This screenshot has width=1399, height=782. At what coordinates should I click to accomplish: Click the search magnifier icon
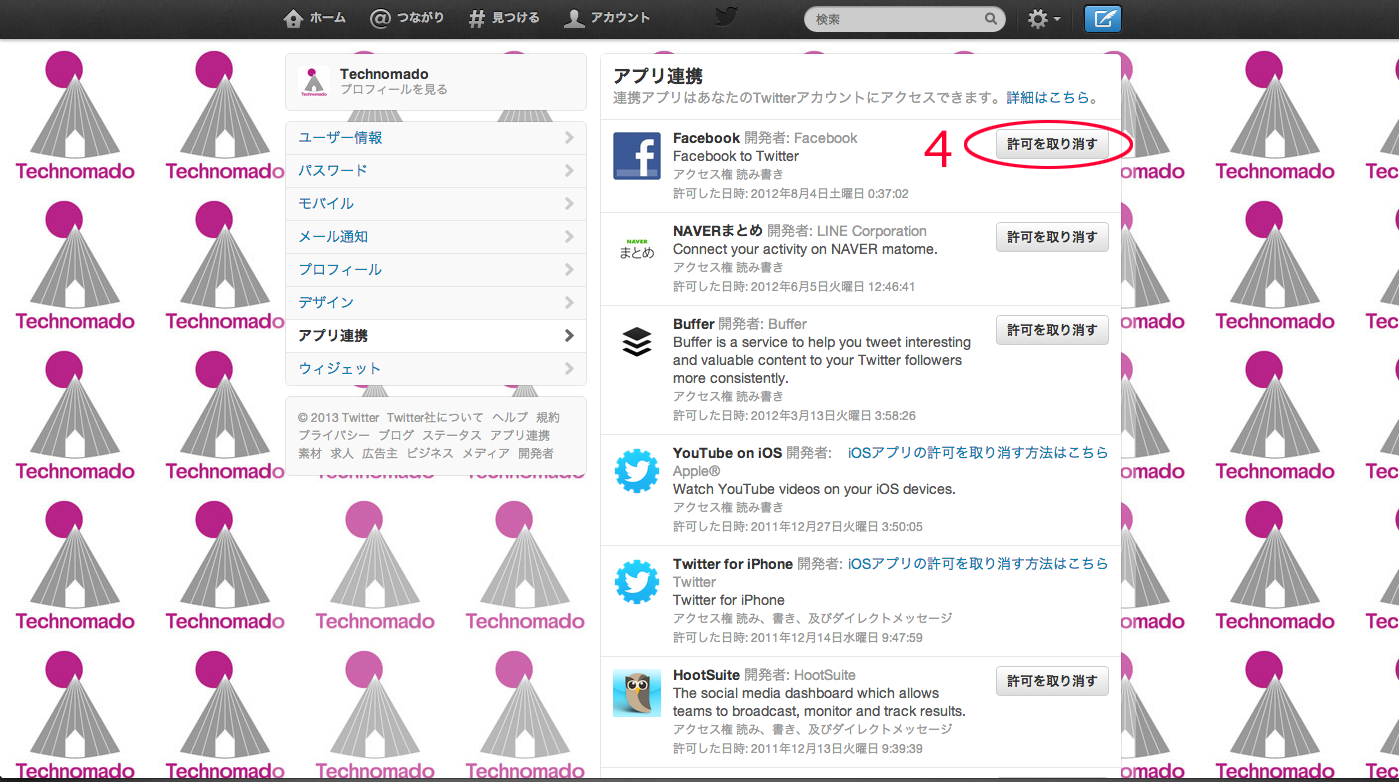tap(991, 19)
